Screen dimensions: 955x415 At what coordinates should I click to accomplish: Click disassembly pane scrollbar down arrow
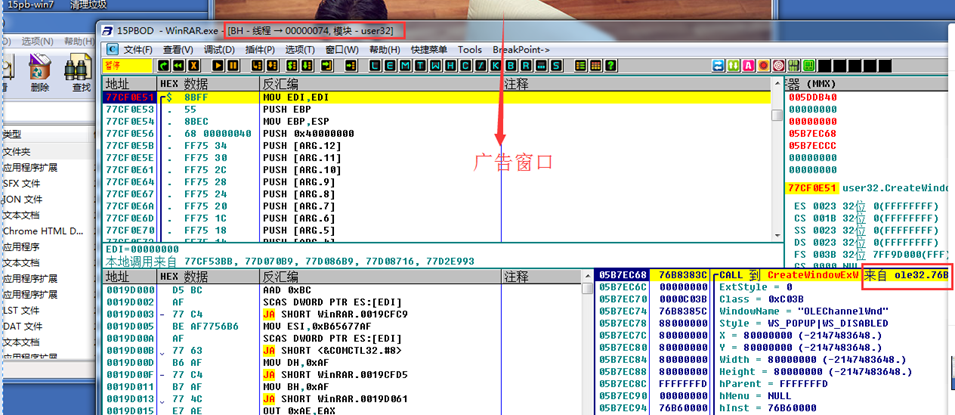[x=777, y=236]
